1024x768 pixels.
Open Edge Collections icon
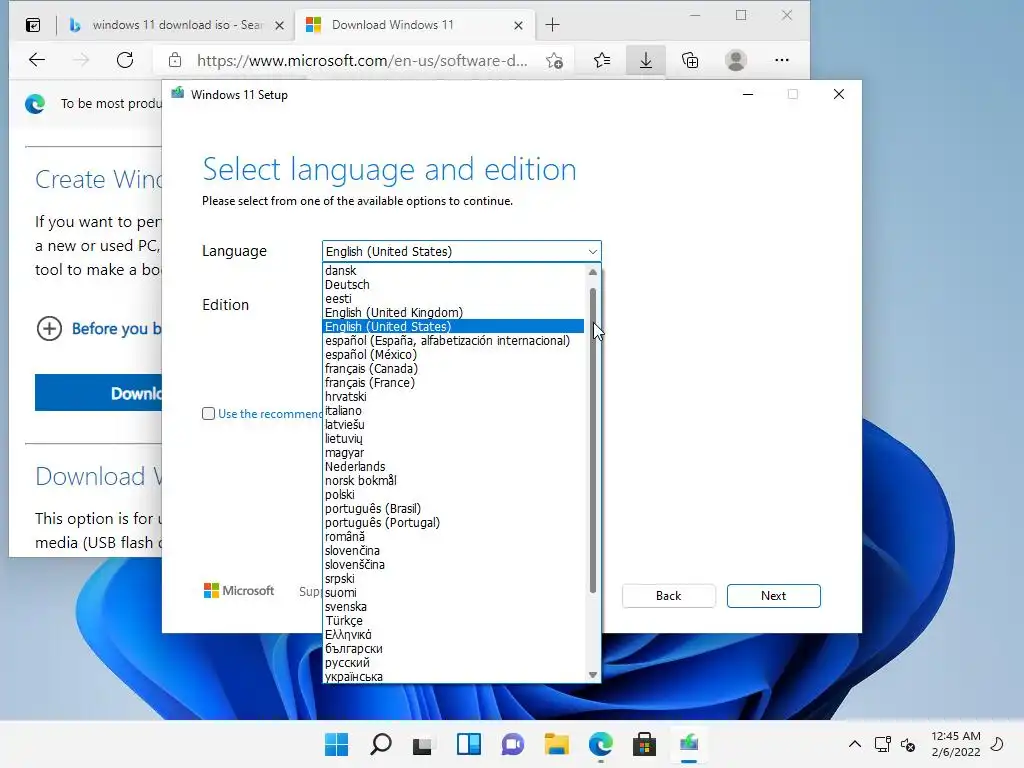690,61
